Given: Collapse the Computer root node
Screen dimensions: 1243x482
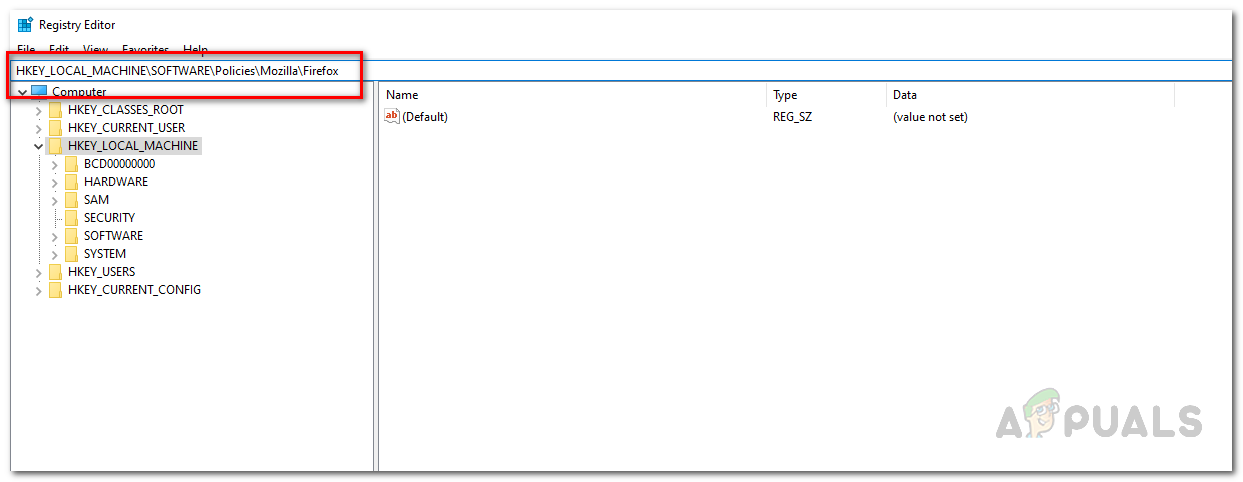Looking at the screenshot, I should [22, 92].
